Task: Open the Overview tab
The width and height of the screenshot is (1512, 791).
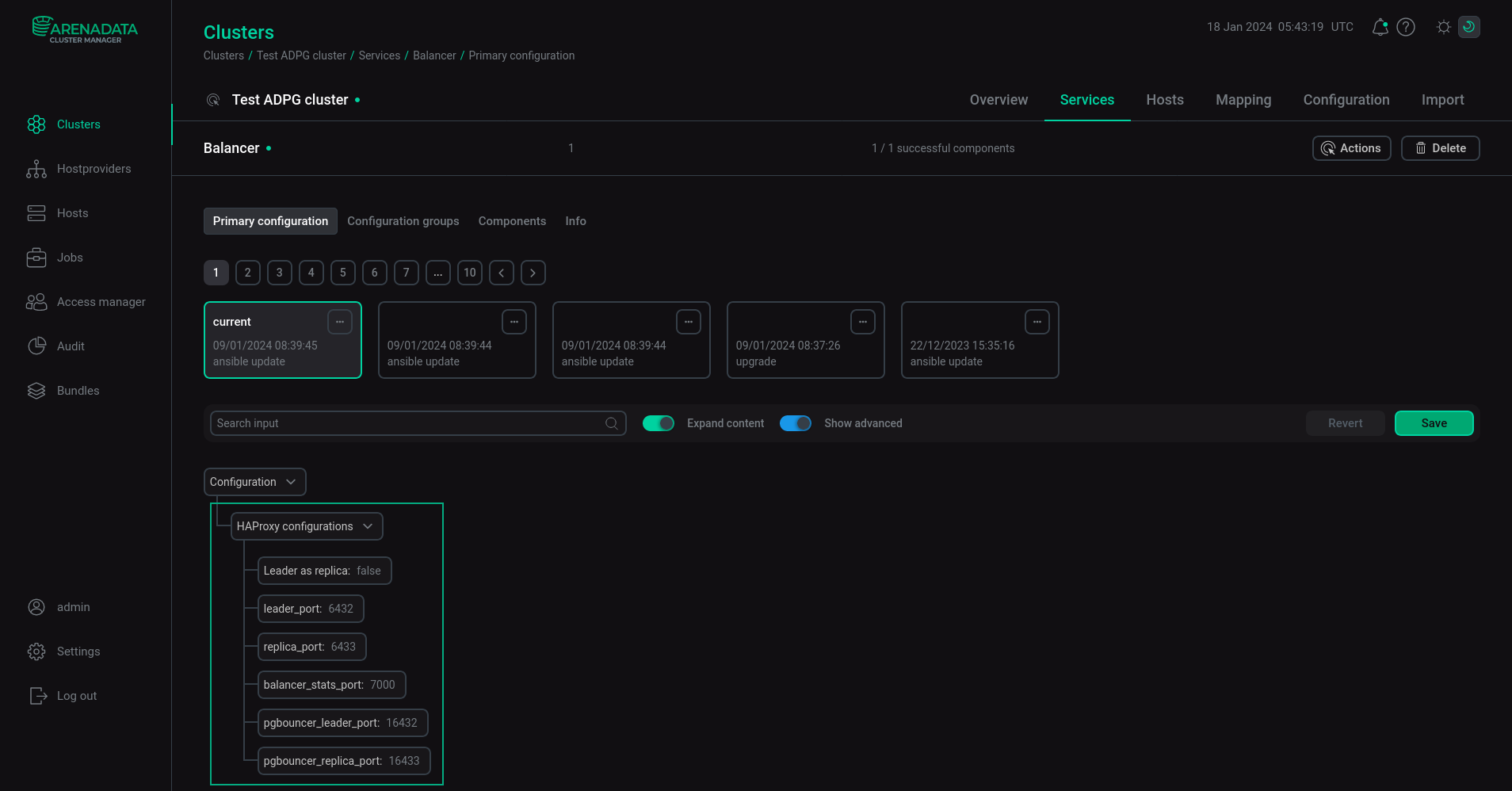Action: (x=998, y=100)
